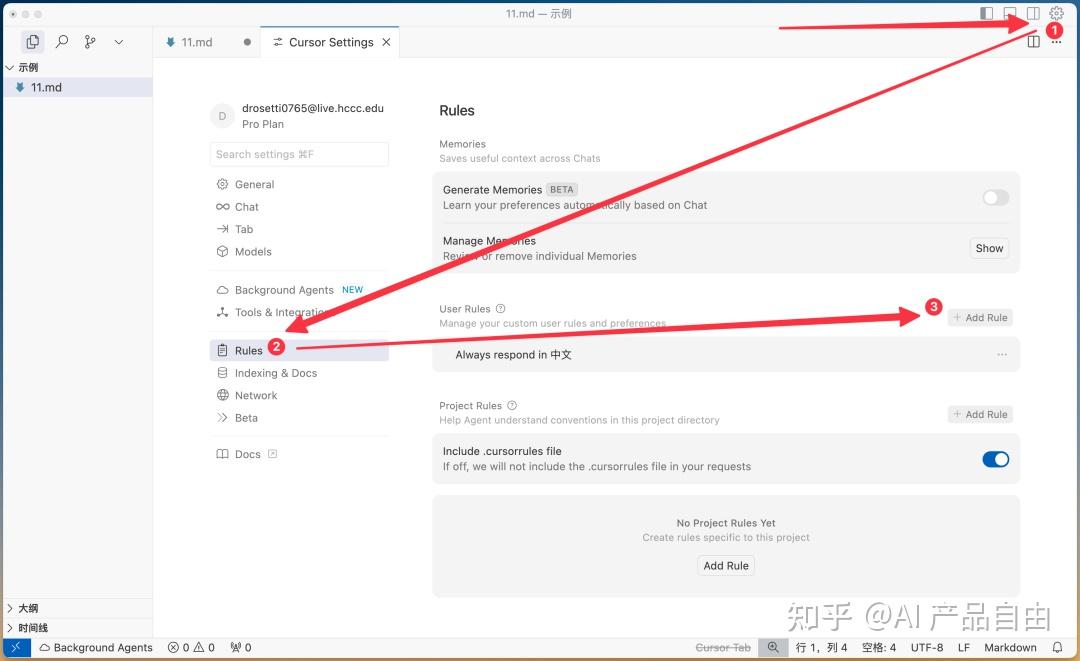Show errors and warnings count
The width and height of the screenshot is (1080, 661).
click(191, 648)
